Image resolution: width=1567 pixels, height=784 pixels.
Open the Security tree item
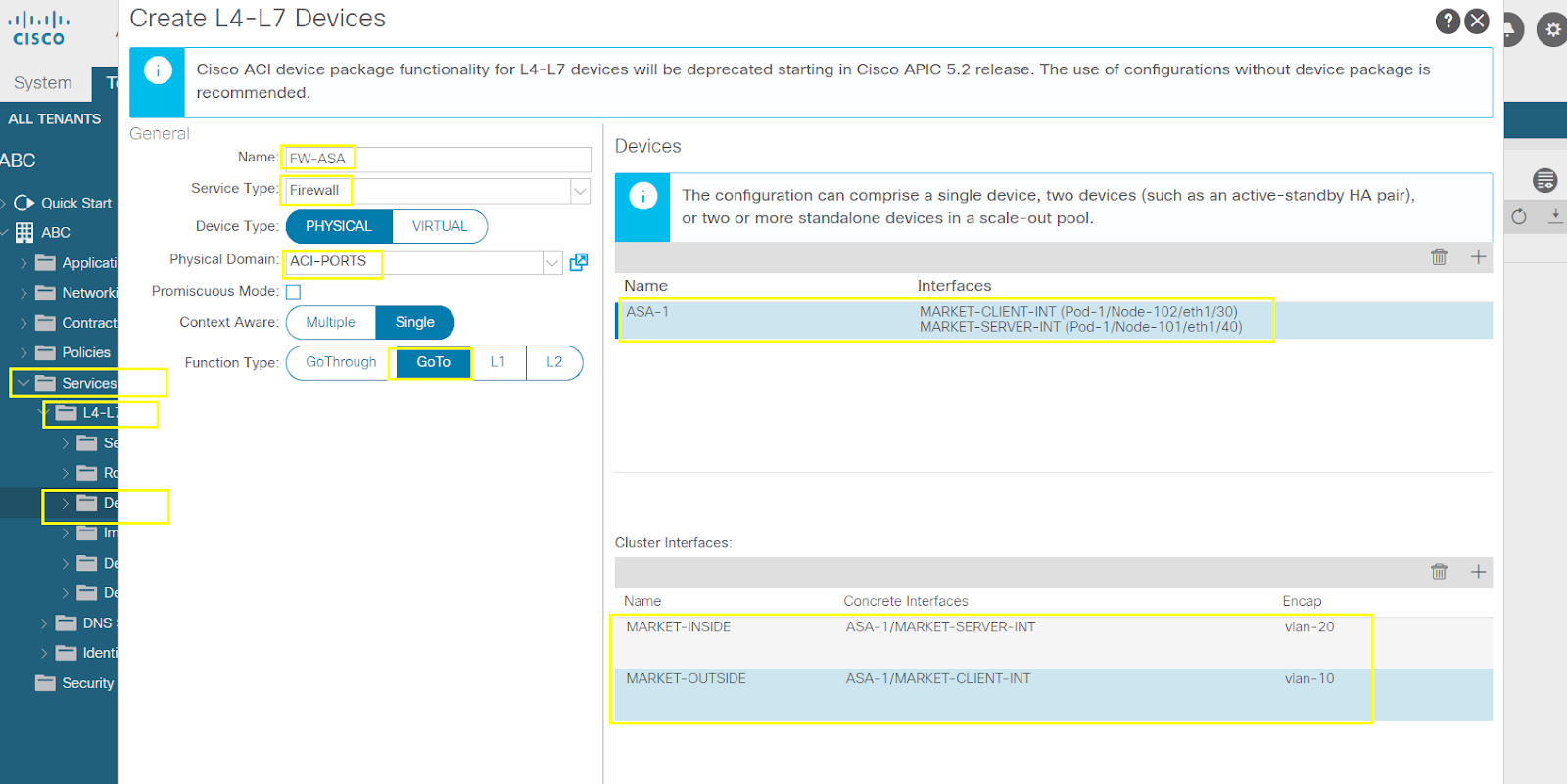tap(88, 683)
